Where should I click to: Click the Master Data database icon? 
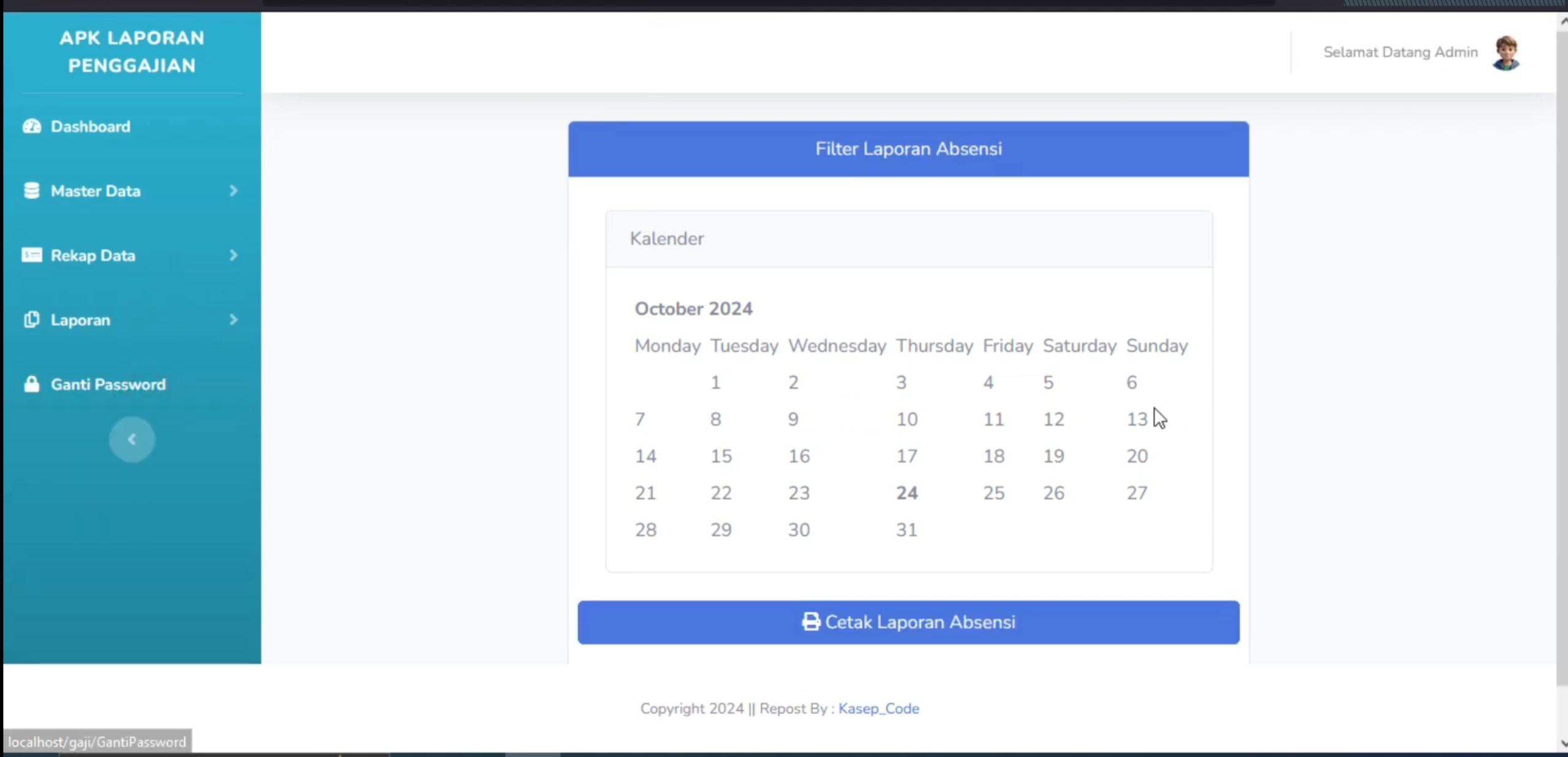coord(32,191)
